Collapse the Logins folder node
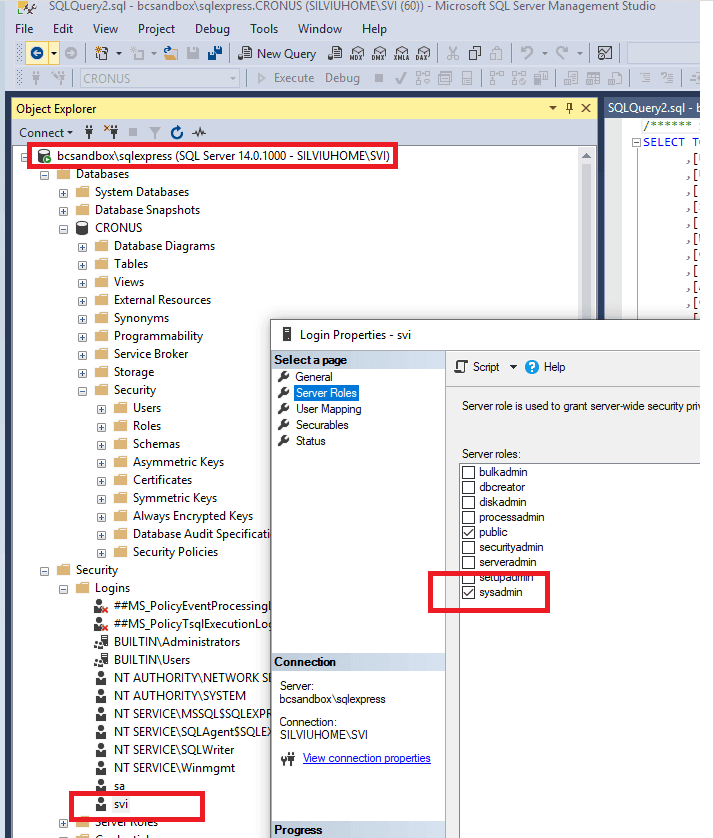Image resolution: width=713 pixels, height=838 pixels. [x=64, y=589]
